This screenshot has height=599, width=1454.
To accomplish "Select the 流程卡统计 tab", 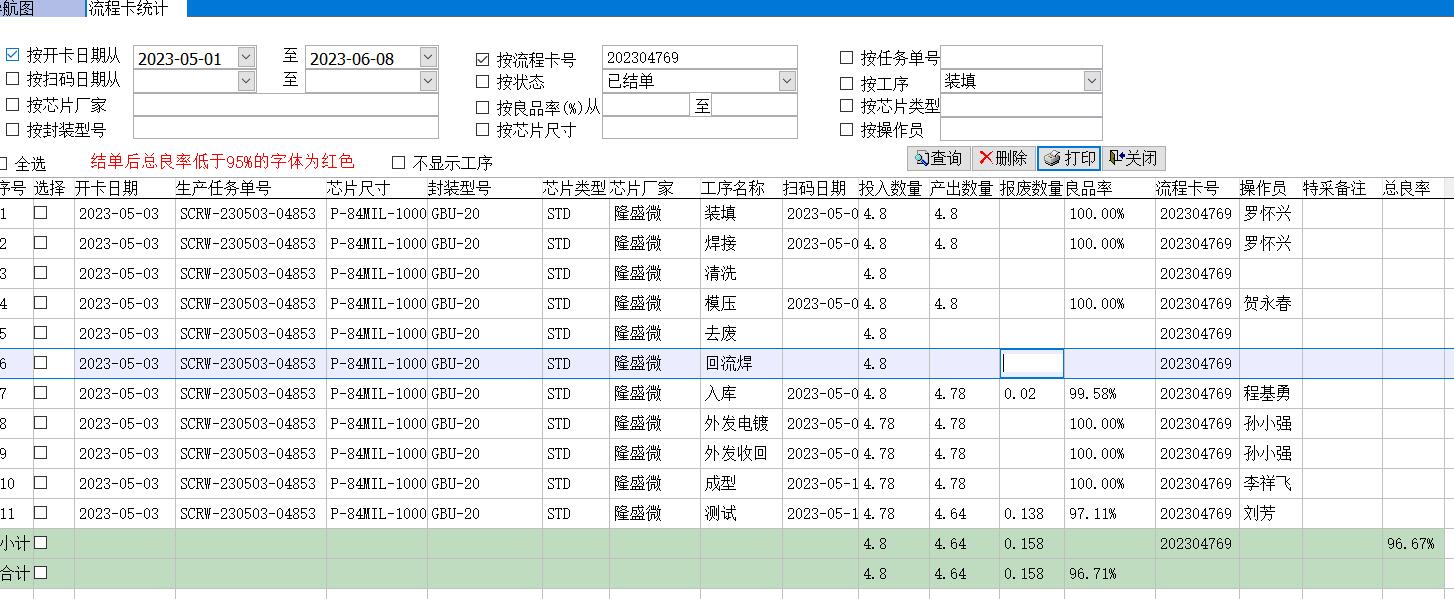I will [128, 8].
